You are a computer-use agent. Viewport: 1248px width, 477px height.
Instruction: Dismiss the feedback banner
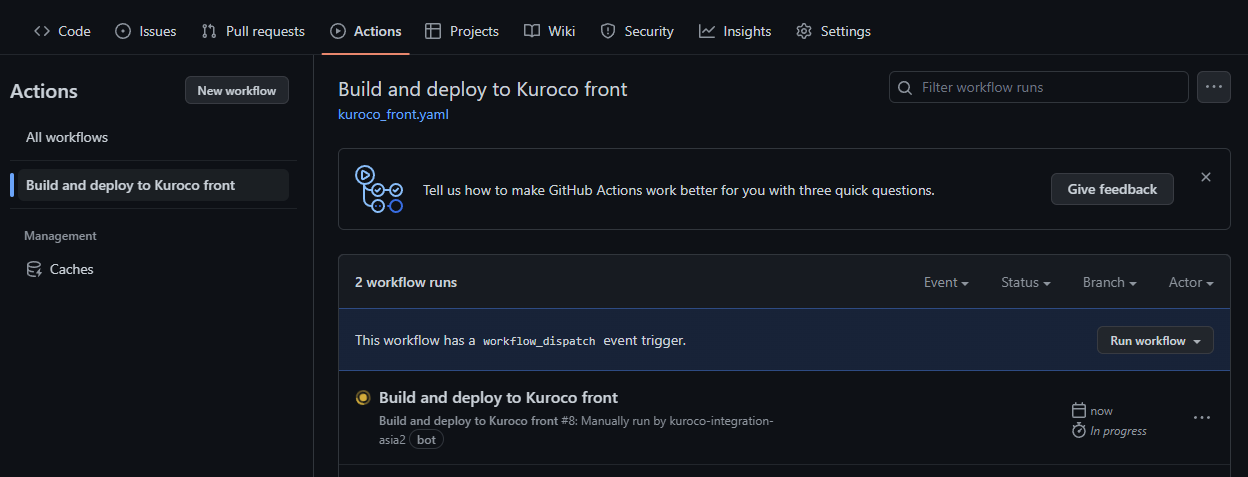click(1206, 177)
